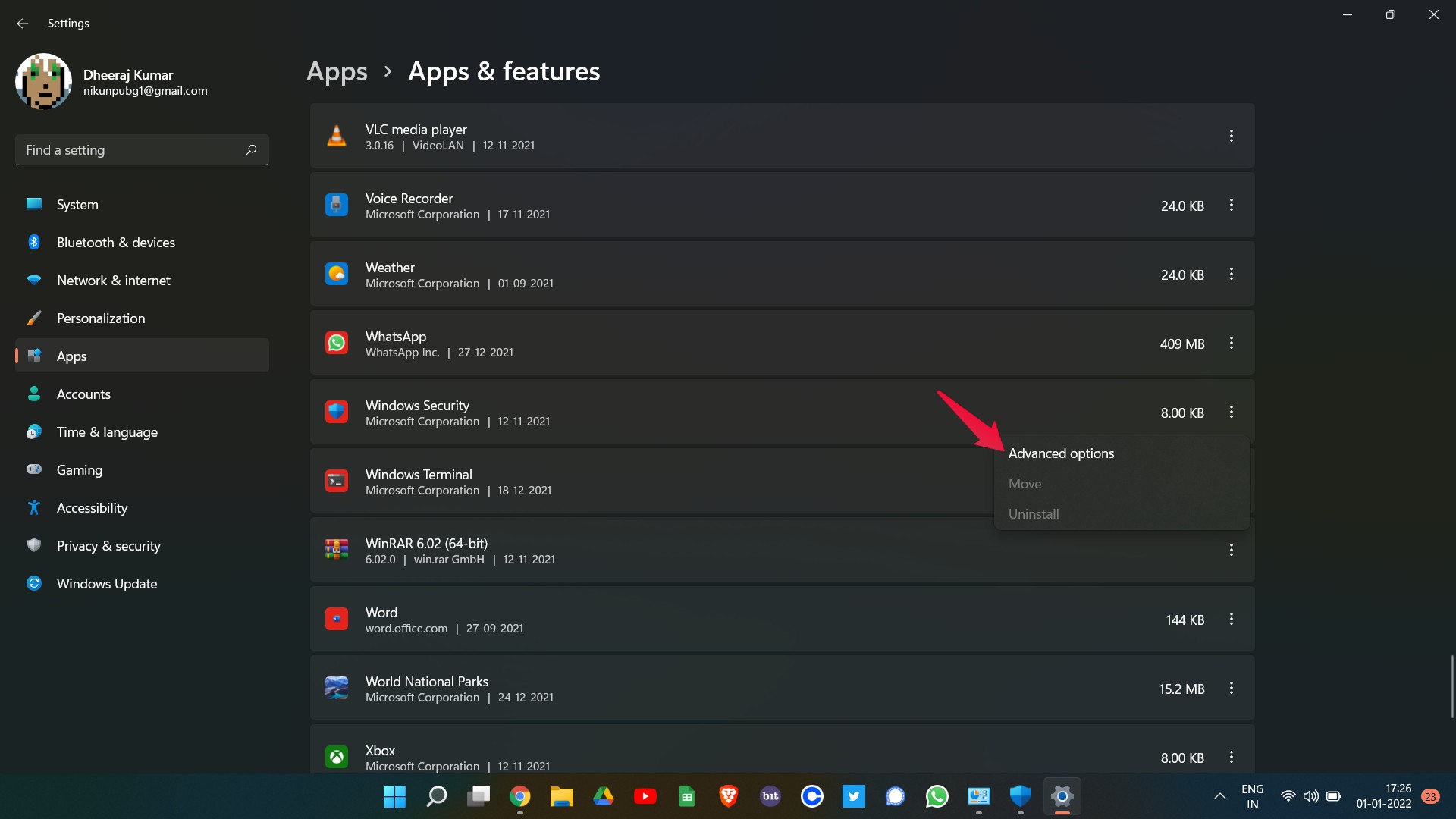Open more options for Weather
The height and width of the screenshot is (819, 1456).
[x=1232, y=274]
